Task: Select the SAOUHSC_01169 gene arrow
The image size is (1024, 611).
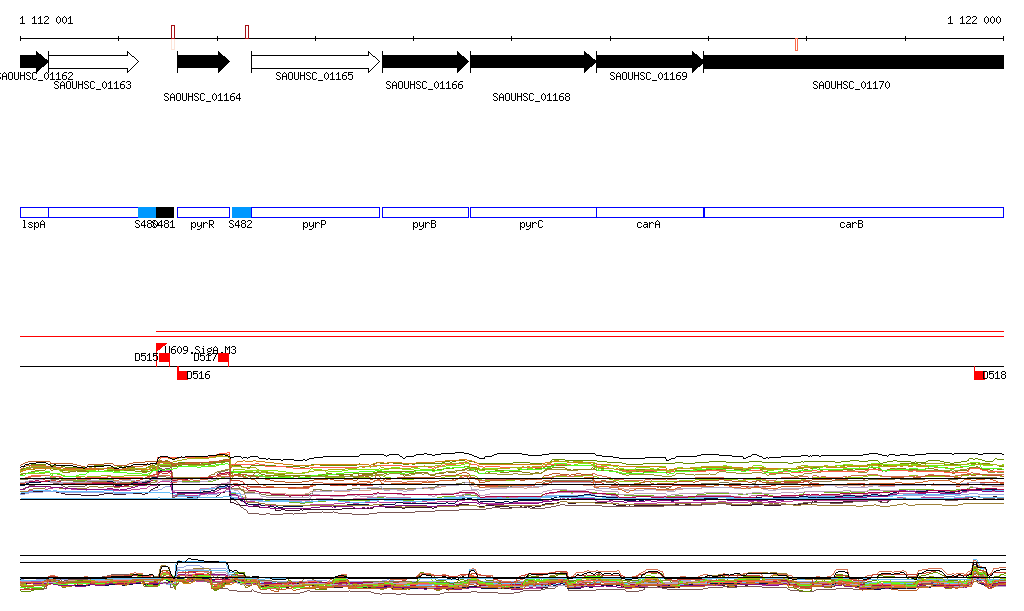Action: coord(650,62)
